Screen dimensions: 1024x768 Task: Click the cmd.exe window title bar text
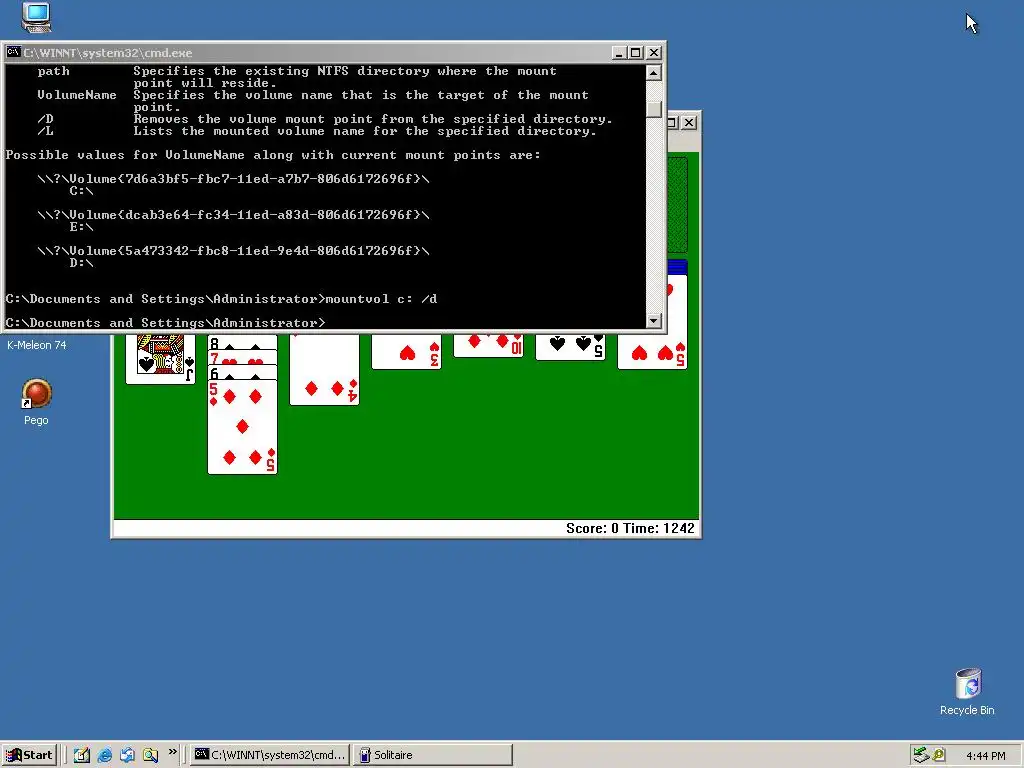pos(108,53)
